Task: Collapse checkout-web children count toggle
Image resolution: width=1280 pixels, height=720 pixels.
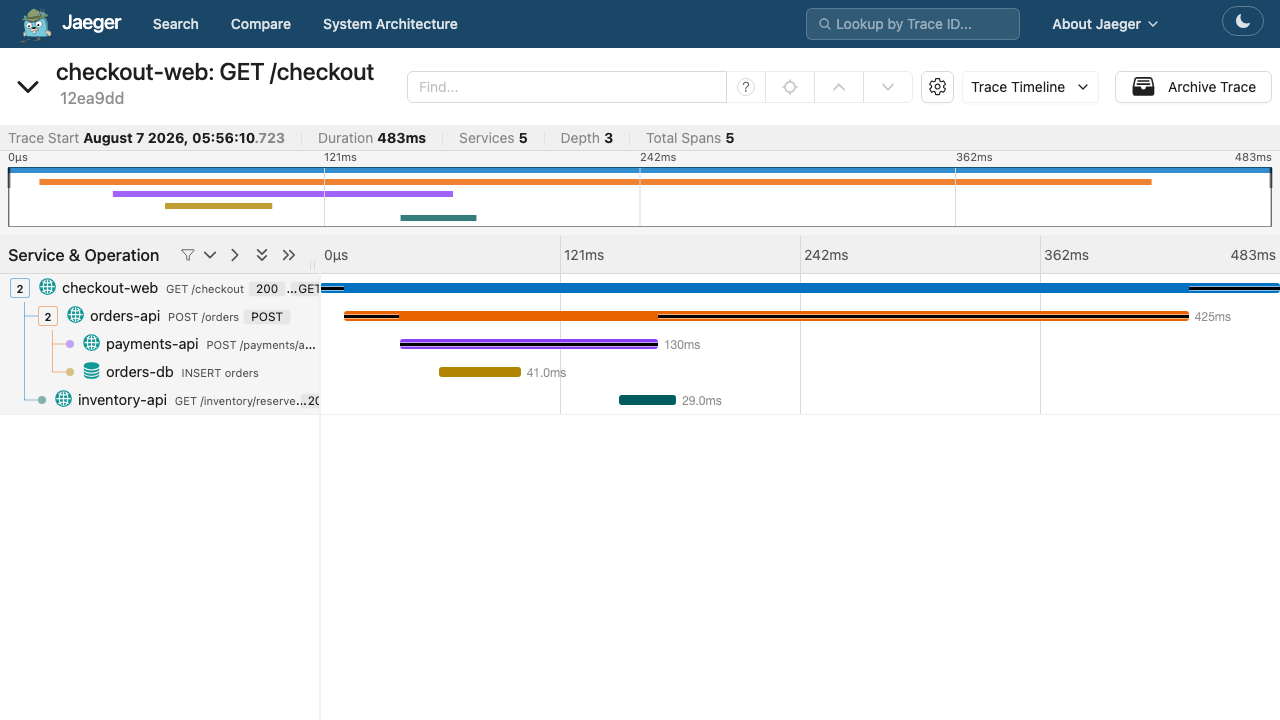Action: coord(20,288)
